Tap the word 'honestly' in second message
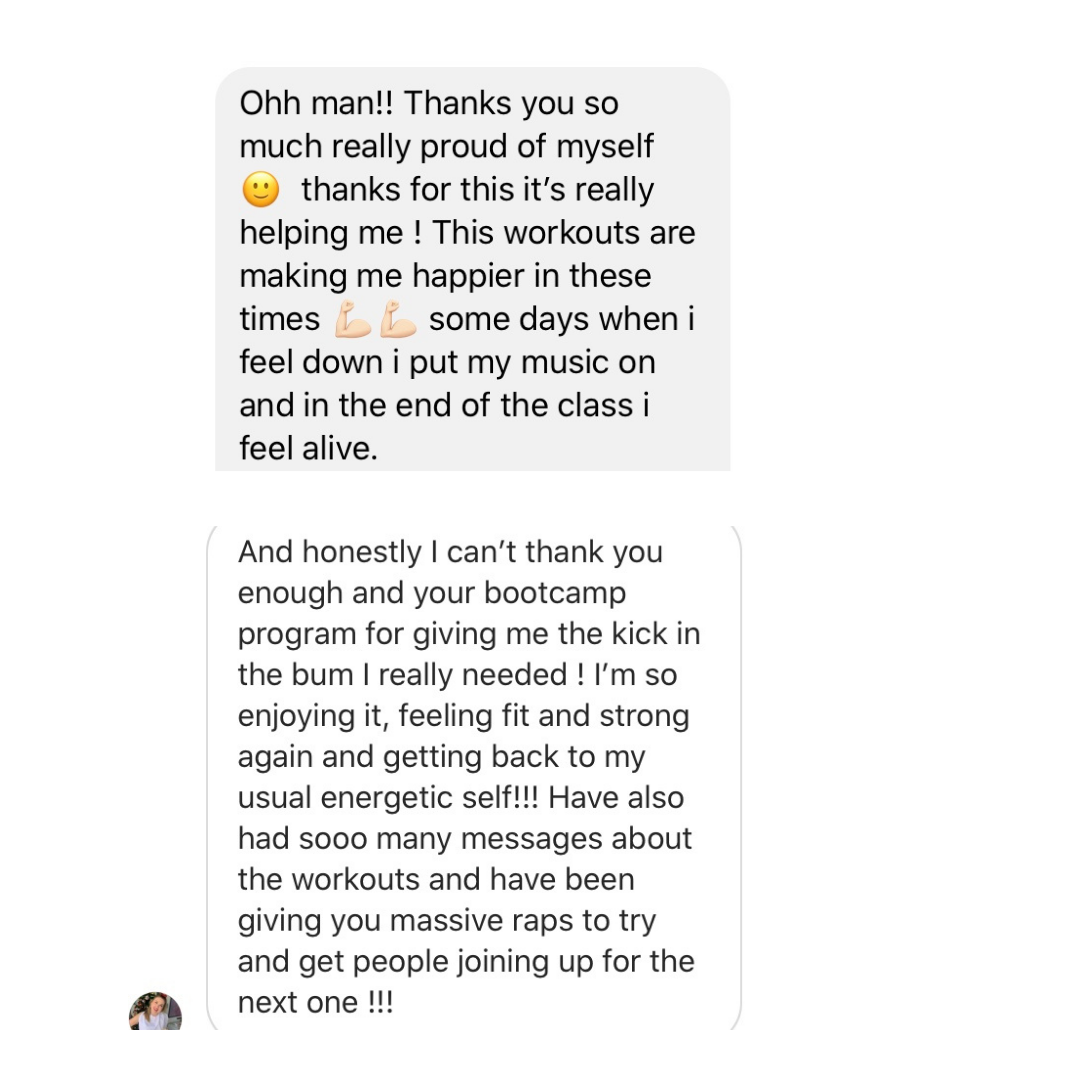Viewport: 1080px width, 1080px height. [x=362, y=552]
